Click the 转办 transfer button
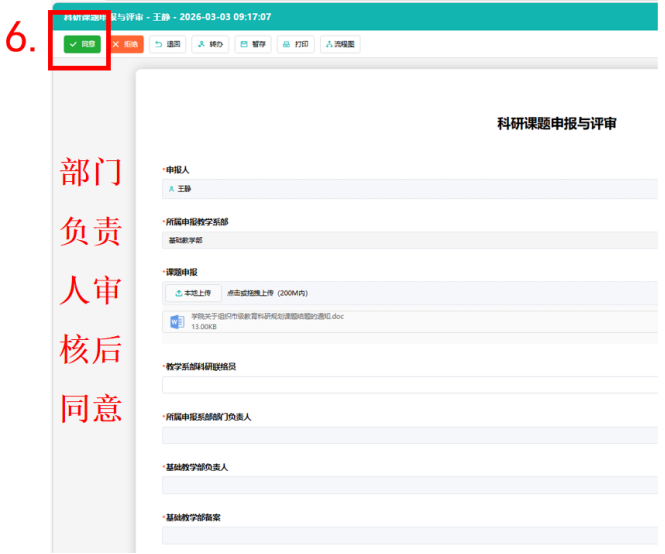The width and height of the screenshot is (665, 554). click(168, 45)
